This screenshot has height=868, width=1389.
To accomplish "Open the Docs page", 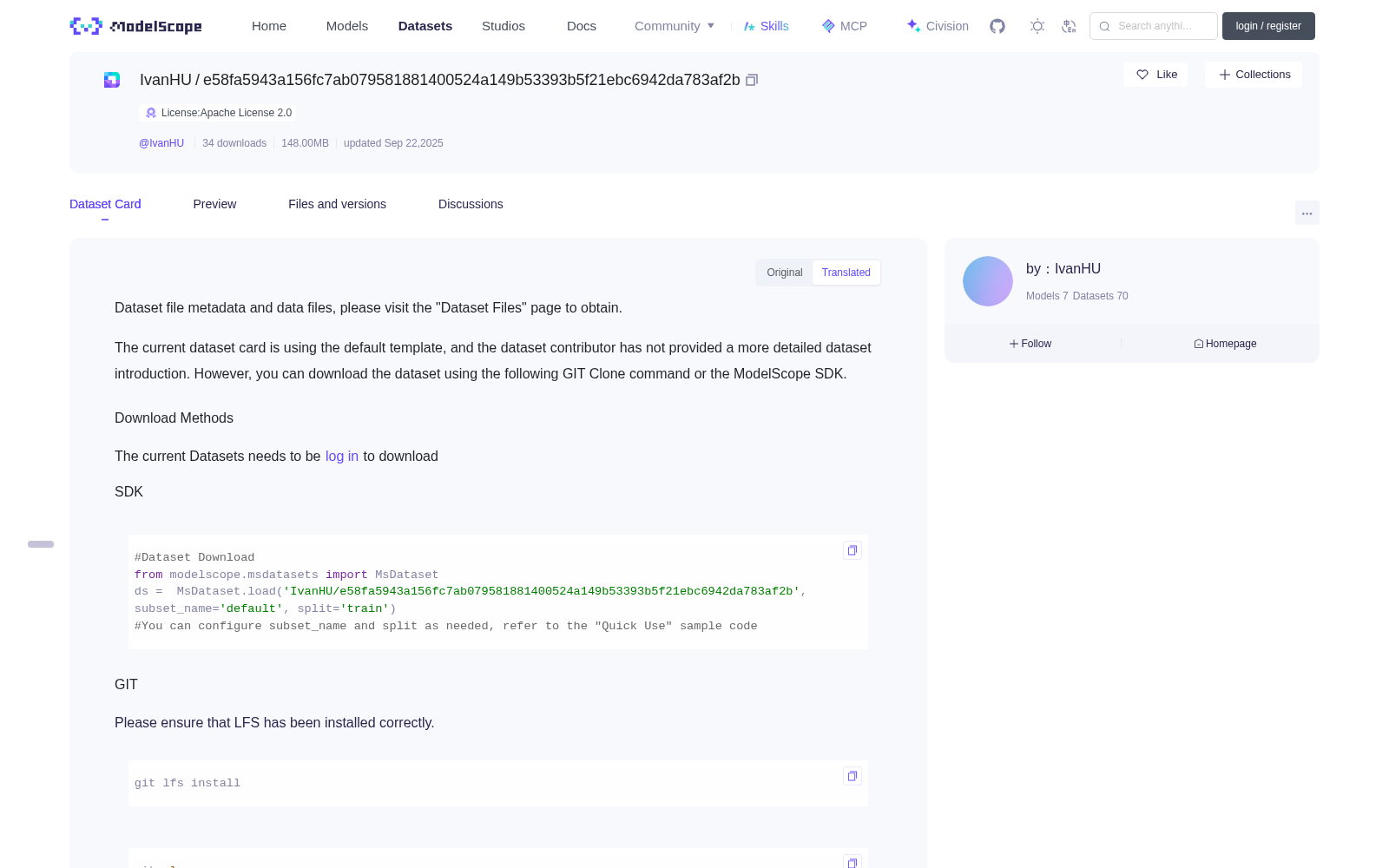I will [x=582, y=26].
